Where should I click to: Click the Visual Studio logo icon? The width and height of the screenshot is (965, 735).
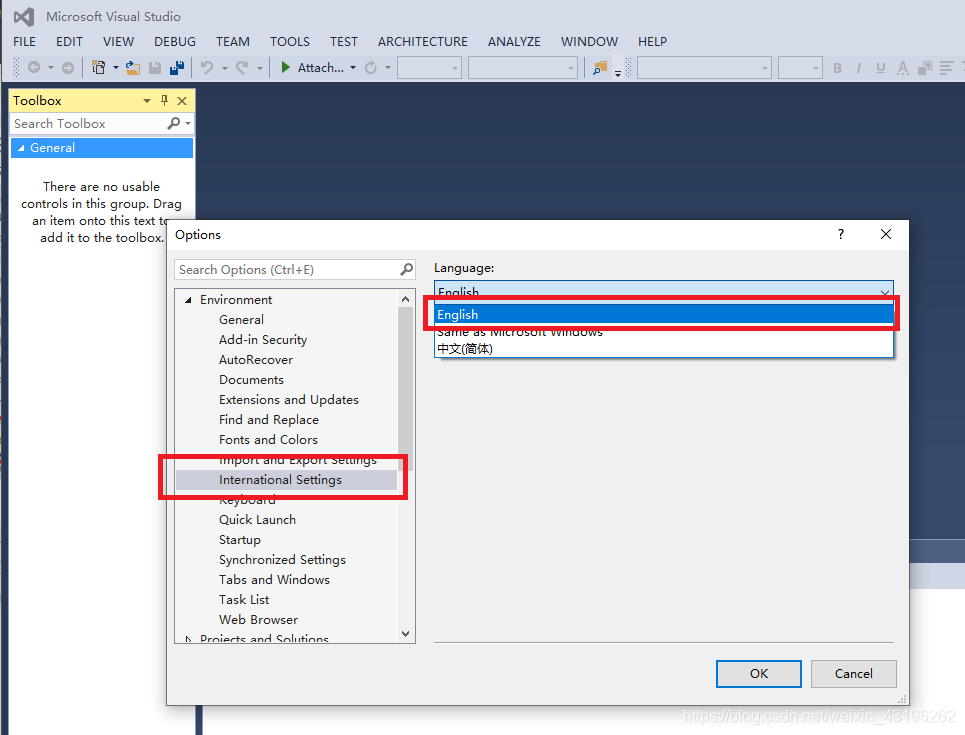coord(24,17)
